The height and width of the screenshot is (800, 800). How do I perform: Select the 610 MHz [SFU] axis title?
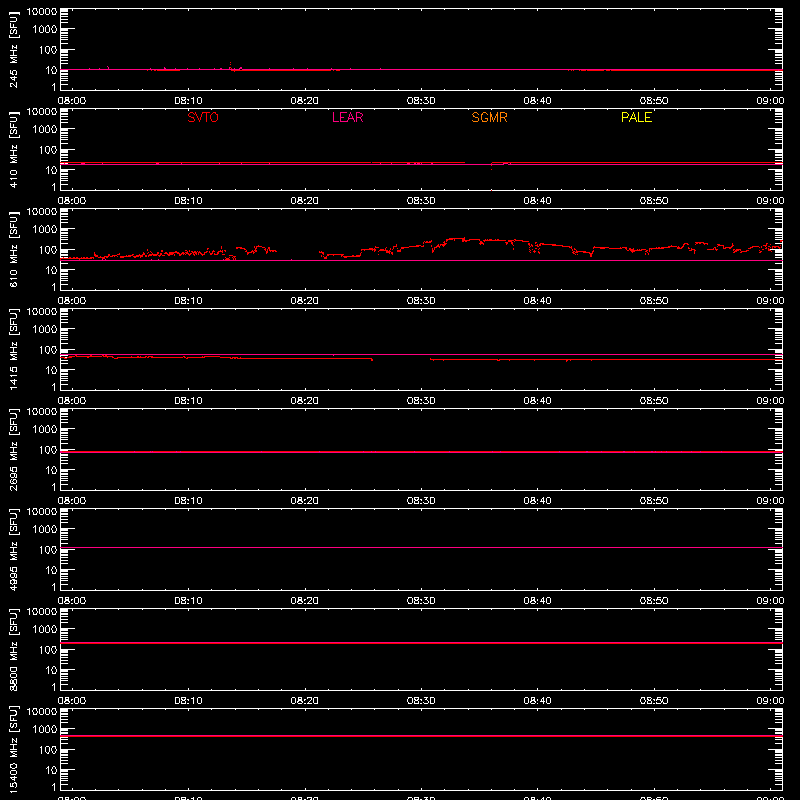13,249
